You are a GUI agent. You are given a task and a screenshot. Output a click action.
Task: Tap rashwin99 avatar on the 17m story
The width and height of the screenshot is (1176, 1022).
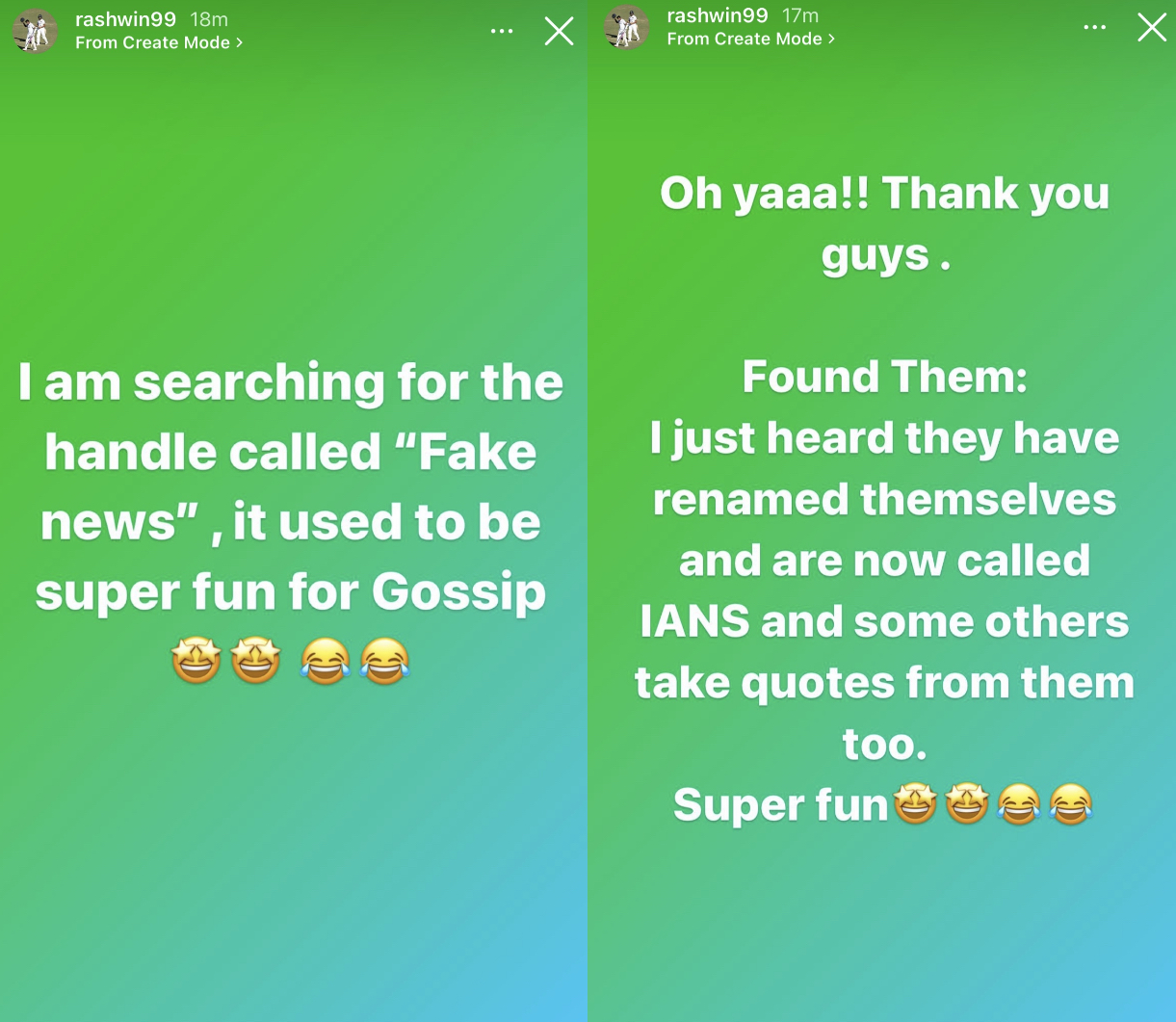(627, 27)
